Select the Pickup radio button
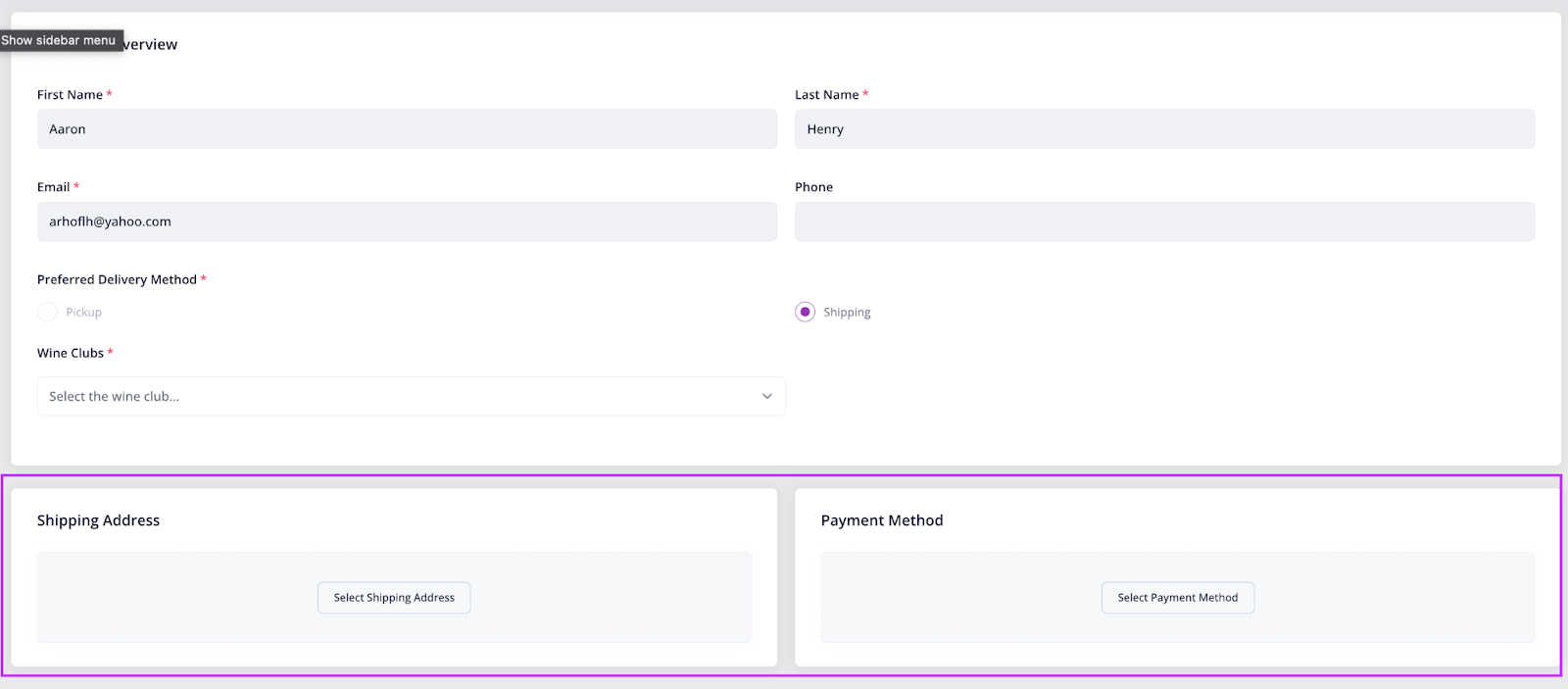Image resolution: width=1568 pixels, height=689 pixels. click(x=47, y=312)
